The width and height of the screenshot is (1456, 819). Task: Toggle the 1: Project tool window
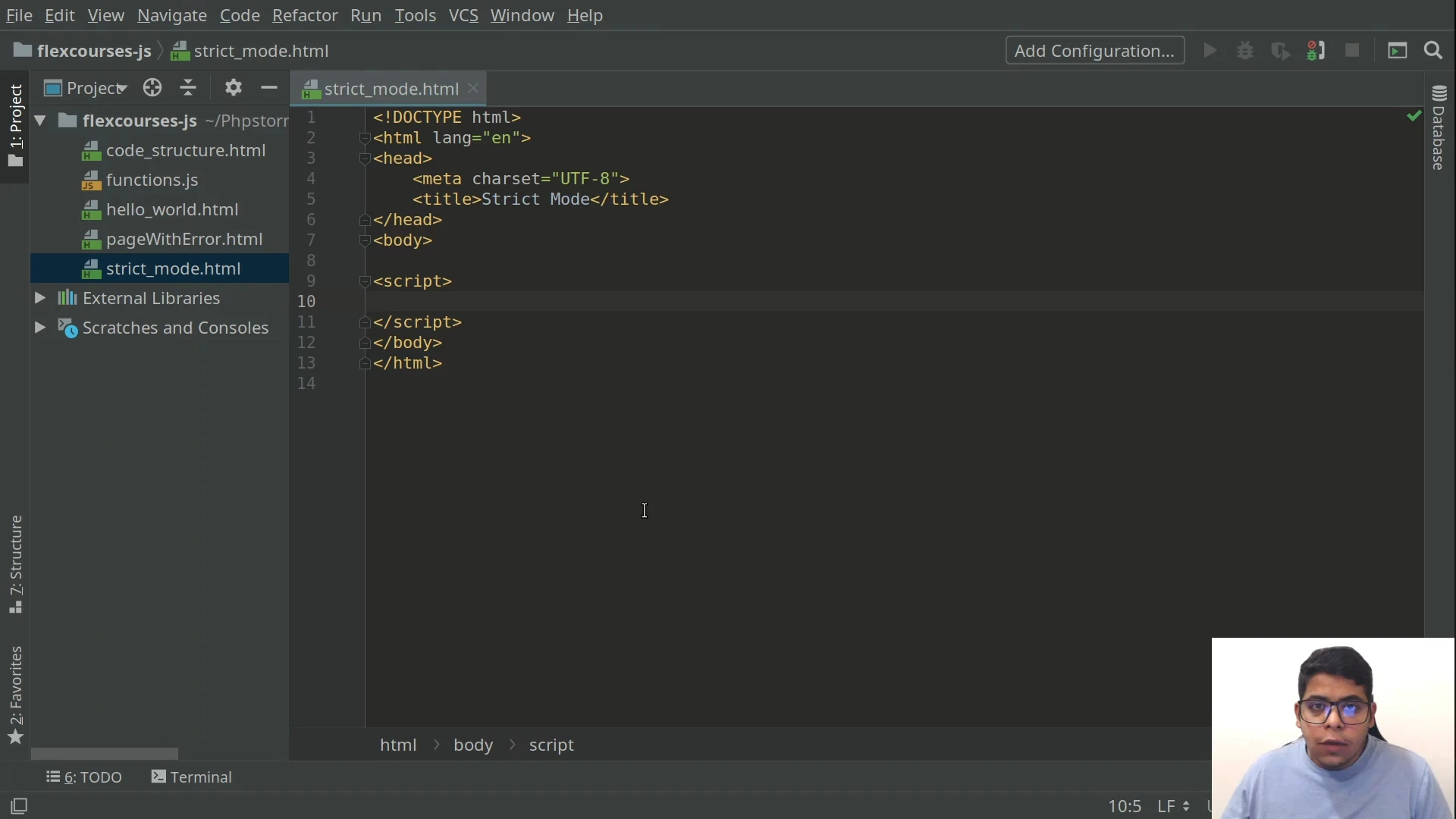click(x=15, y=126)
